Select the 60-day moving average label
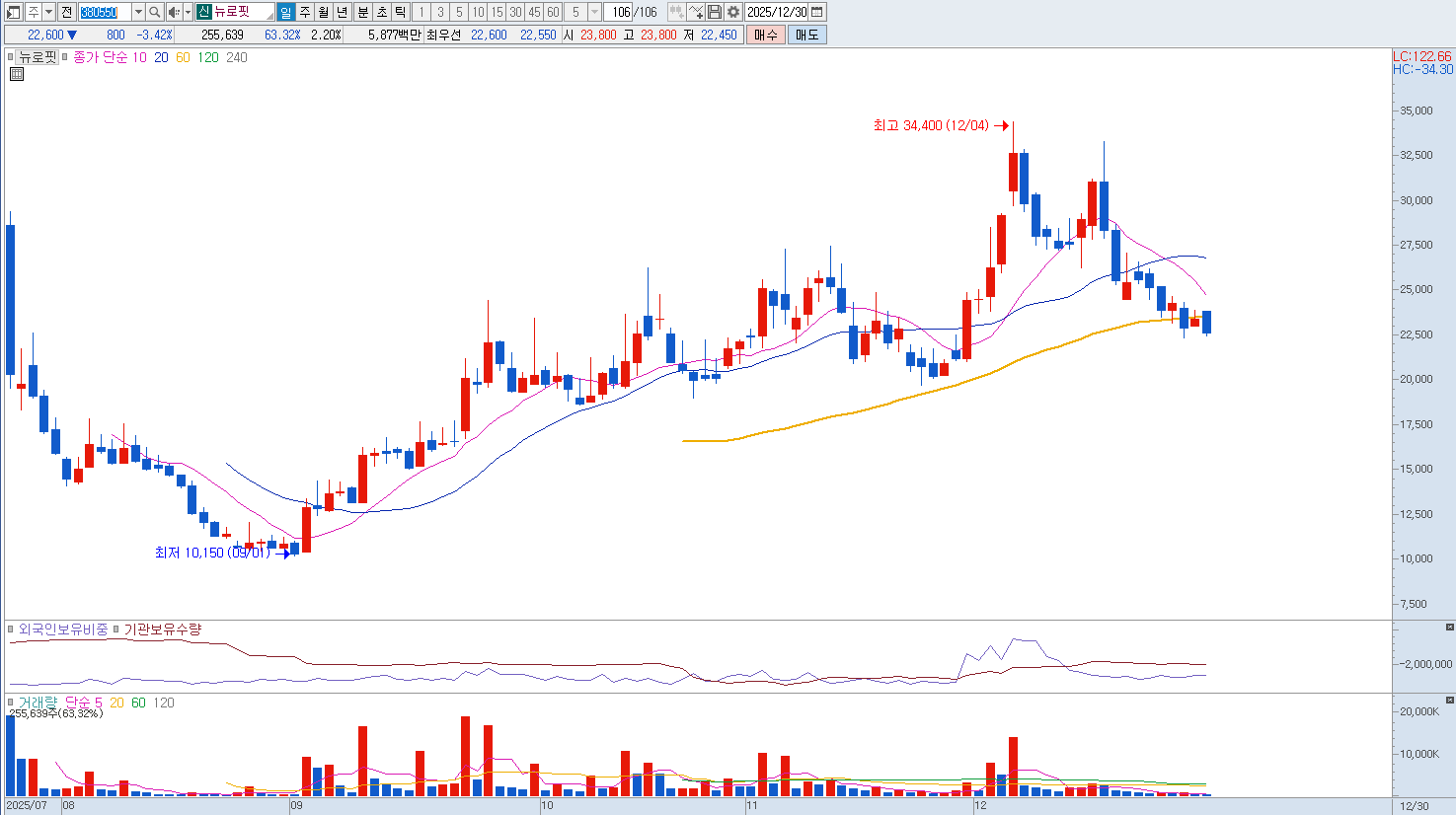This screenshot has height=815, width=1456. (183, 57)
